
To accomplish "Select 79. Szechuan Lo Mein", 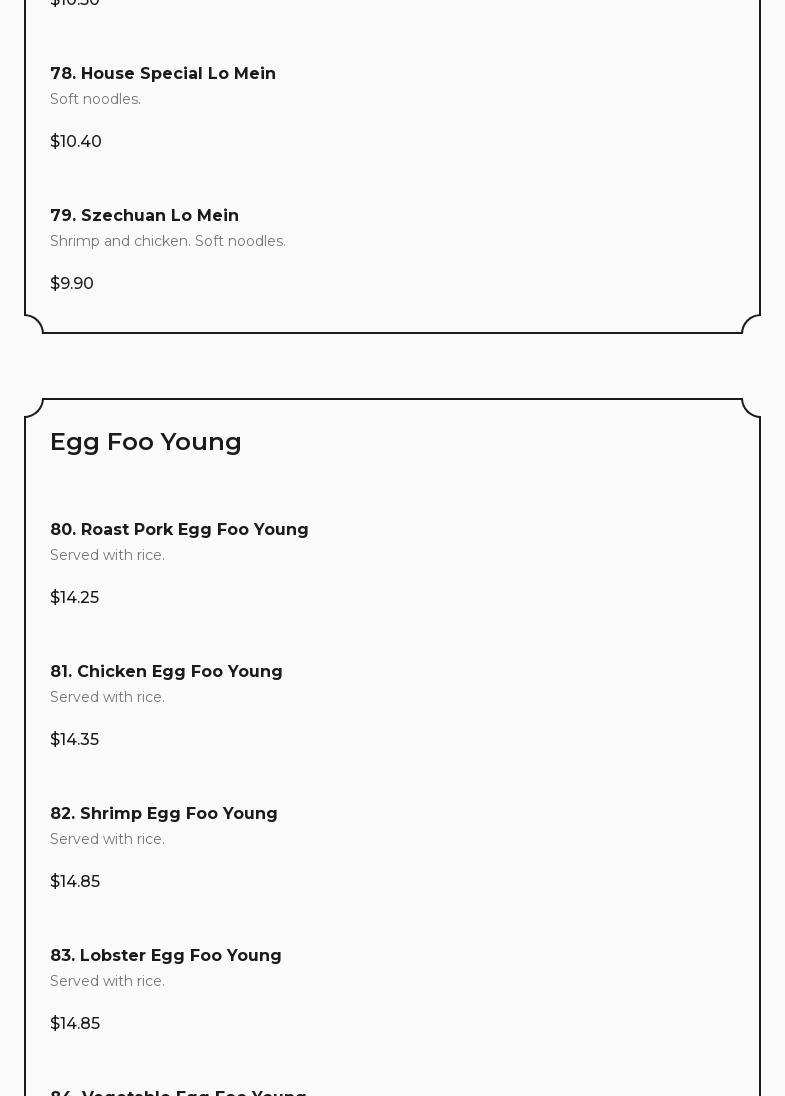I will point(145,216).
